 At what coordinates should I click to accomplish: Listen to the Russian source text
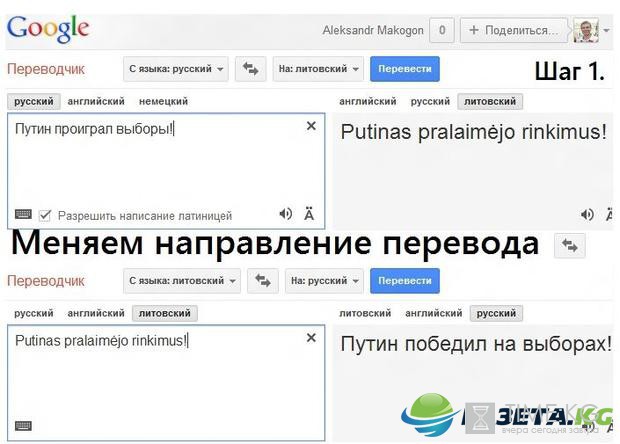click(x=285, y=214)
